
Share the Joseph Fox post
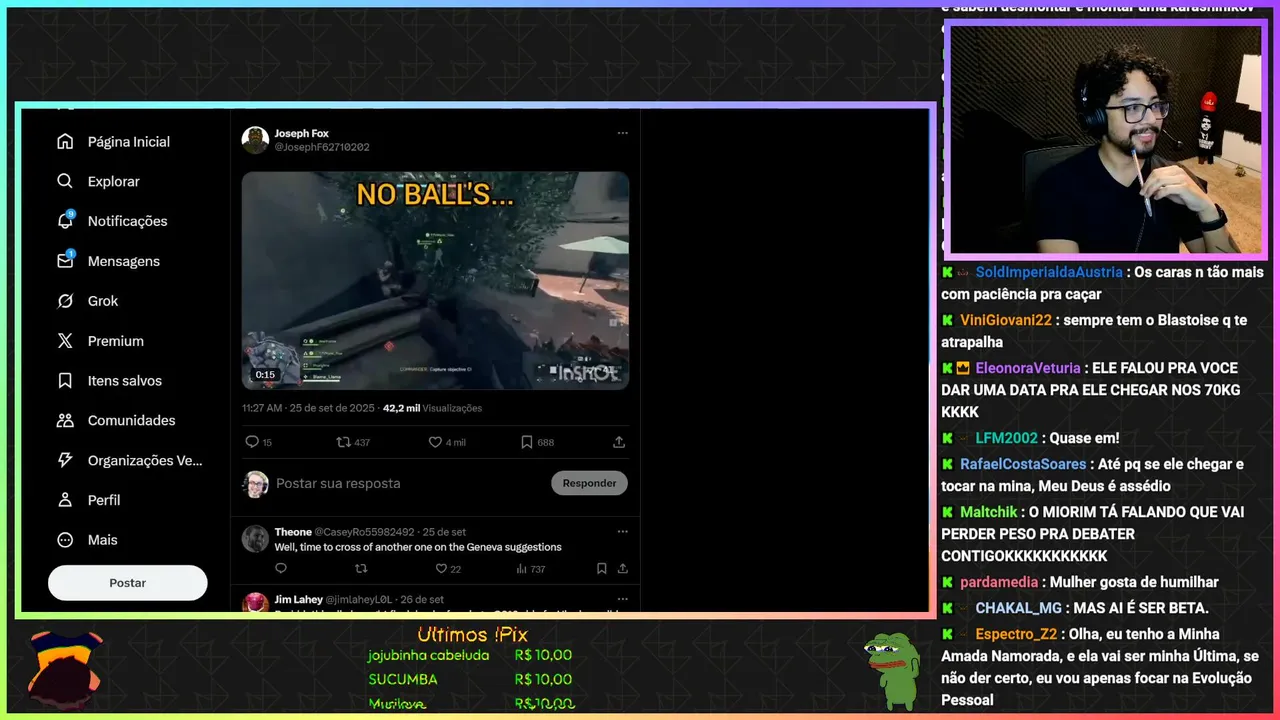619,442
